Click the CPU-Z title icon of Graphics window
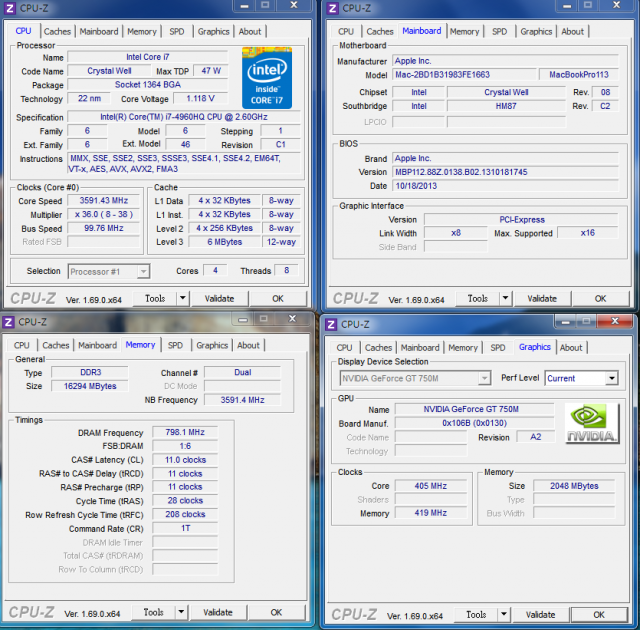 (331, 325)
